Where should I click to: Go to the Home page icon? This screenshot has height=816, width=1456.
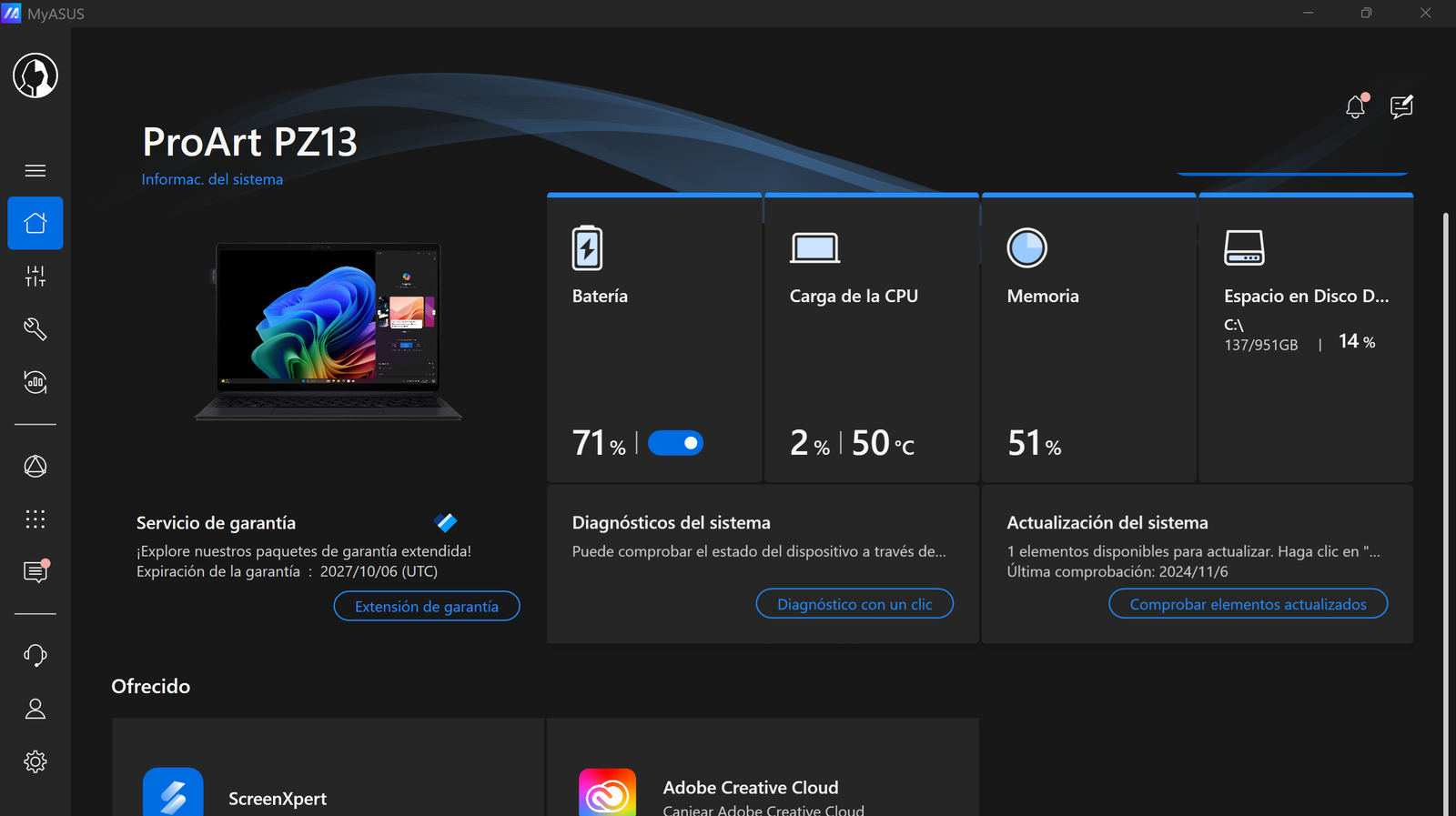[x=35, y=223]
